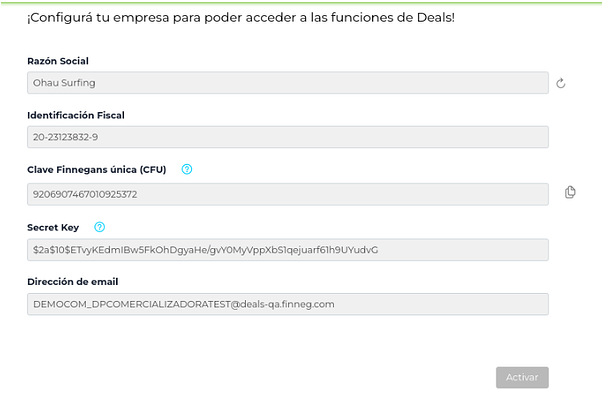602x401 pixels.
Task: Click the "Secret Key" label text
Action: (x=55, y=227)
